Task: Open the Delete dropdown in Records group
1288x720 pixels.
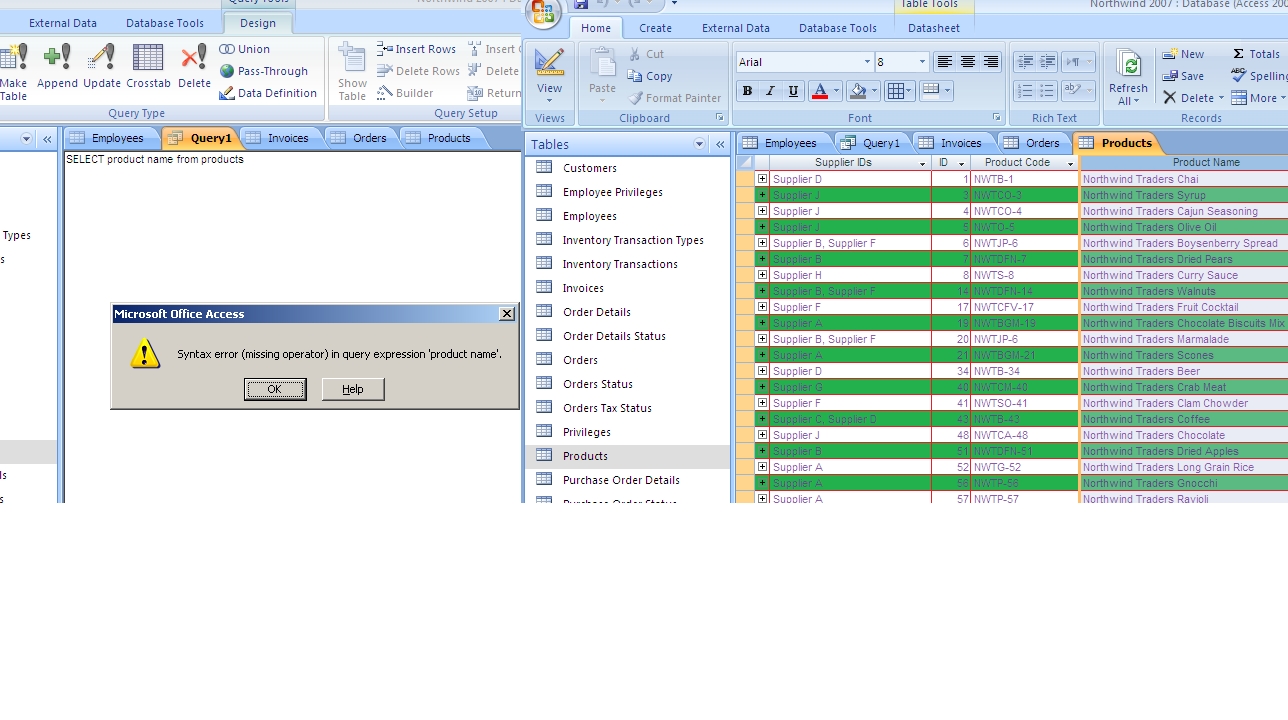Action: [1221, 98]
